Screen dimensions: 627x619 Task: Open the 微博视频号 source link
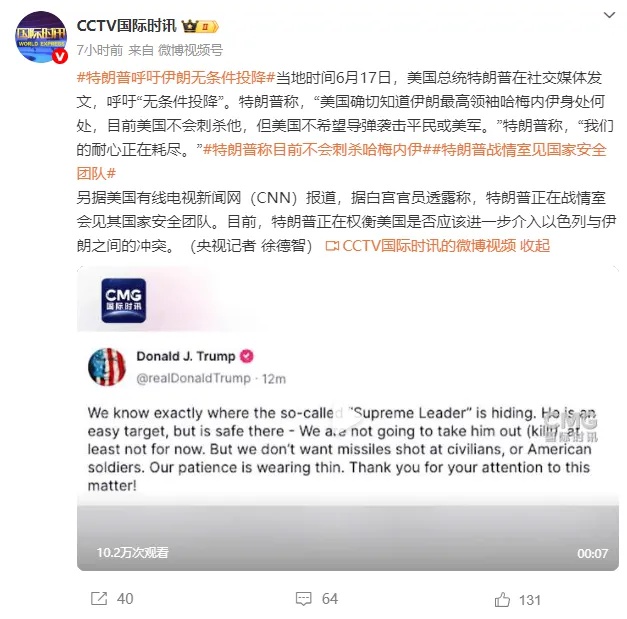click(190, 50)
